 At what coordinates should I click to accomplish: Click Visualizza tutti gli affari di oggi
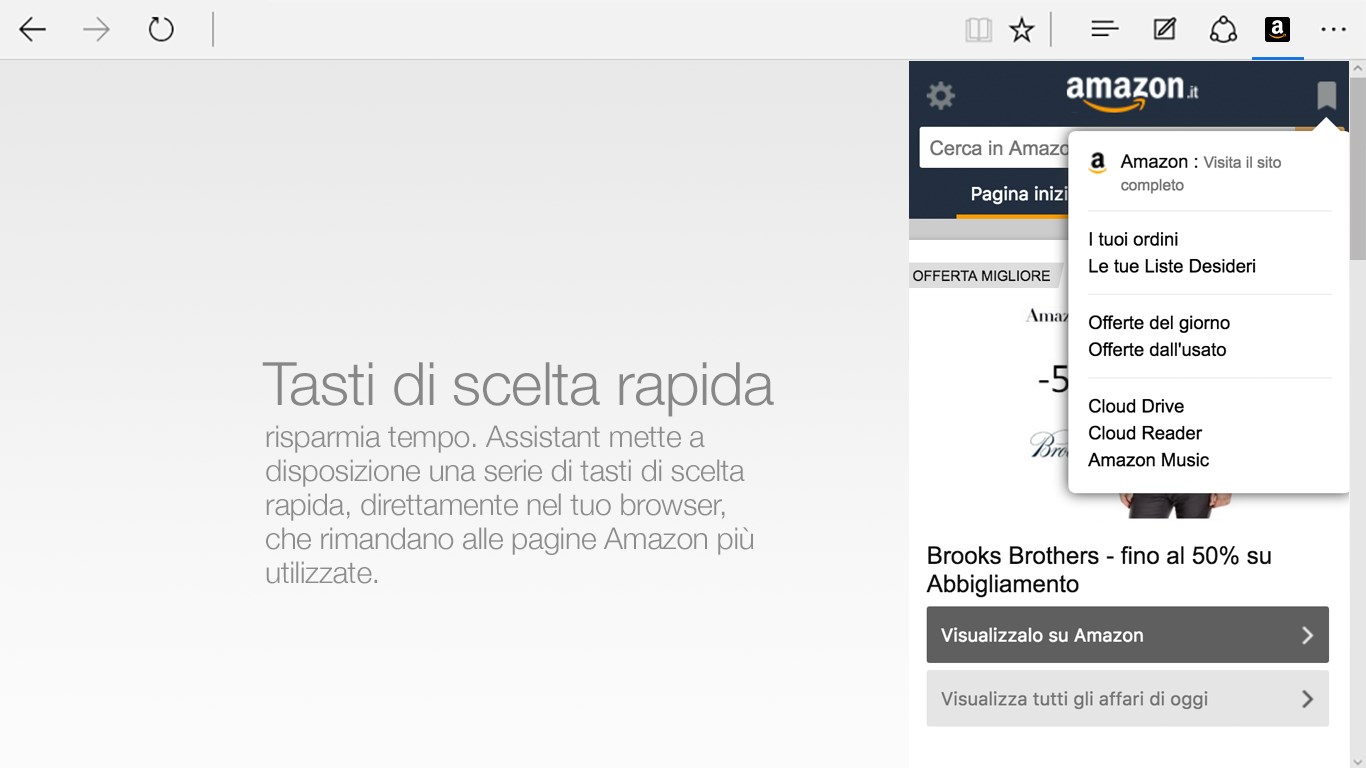1127,699
